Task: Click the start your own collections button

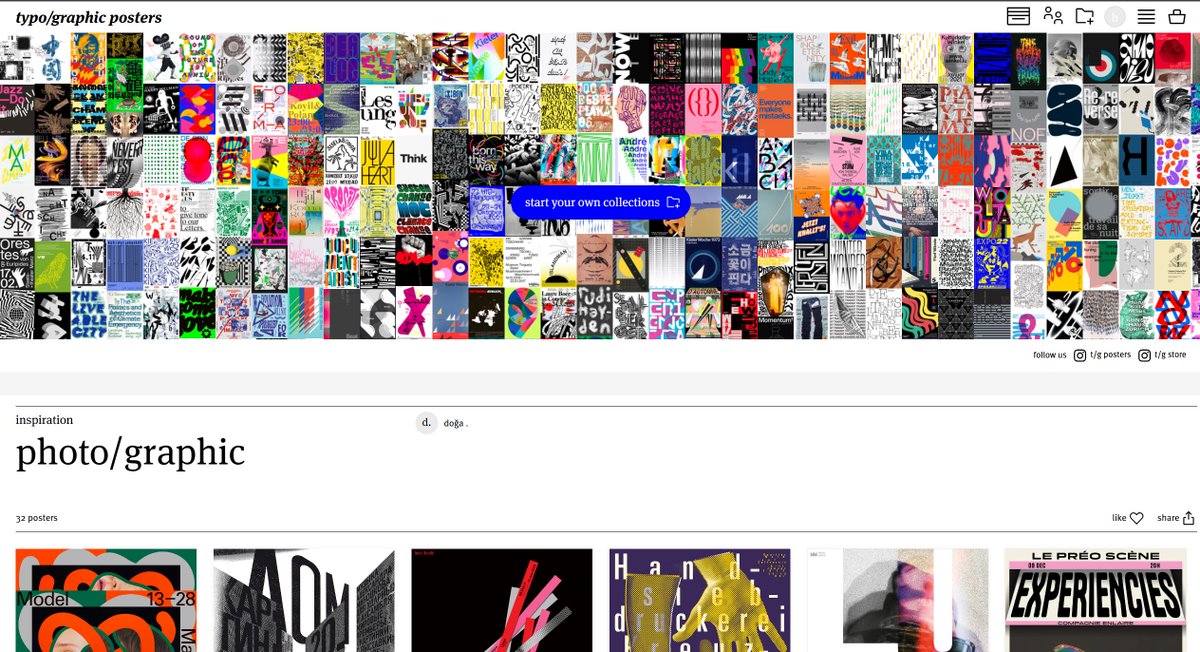Action: (x=601, y=202)
